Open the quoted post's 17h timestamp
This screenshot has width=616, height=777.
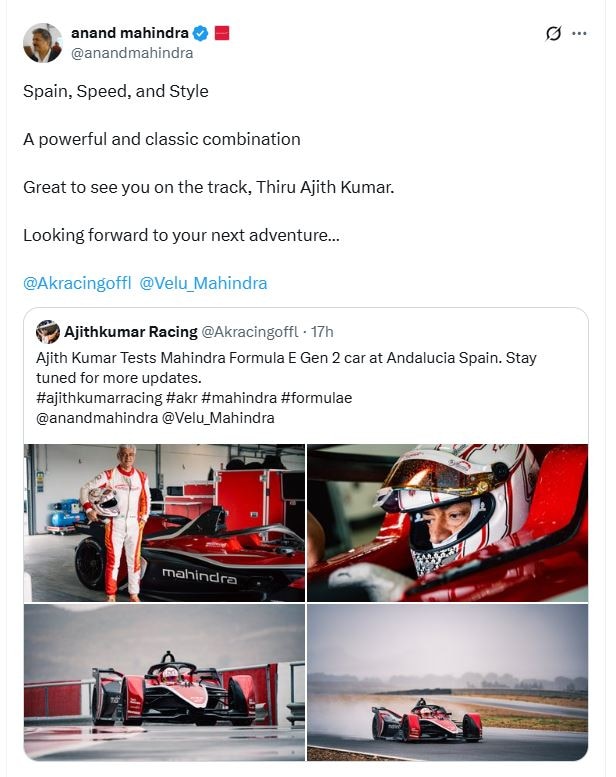click(322, 332)
